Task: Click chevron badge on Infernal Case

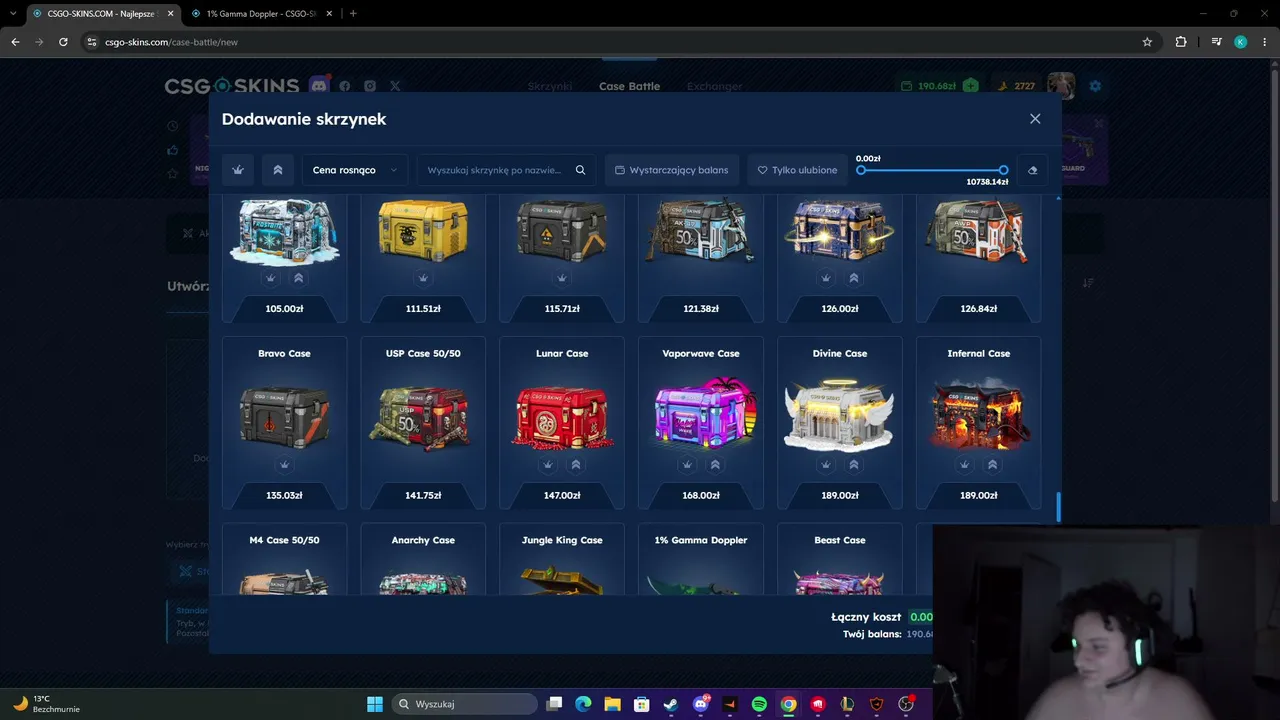Action: tap(993, 465)
